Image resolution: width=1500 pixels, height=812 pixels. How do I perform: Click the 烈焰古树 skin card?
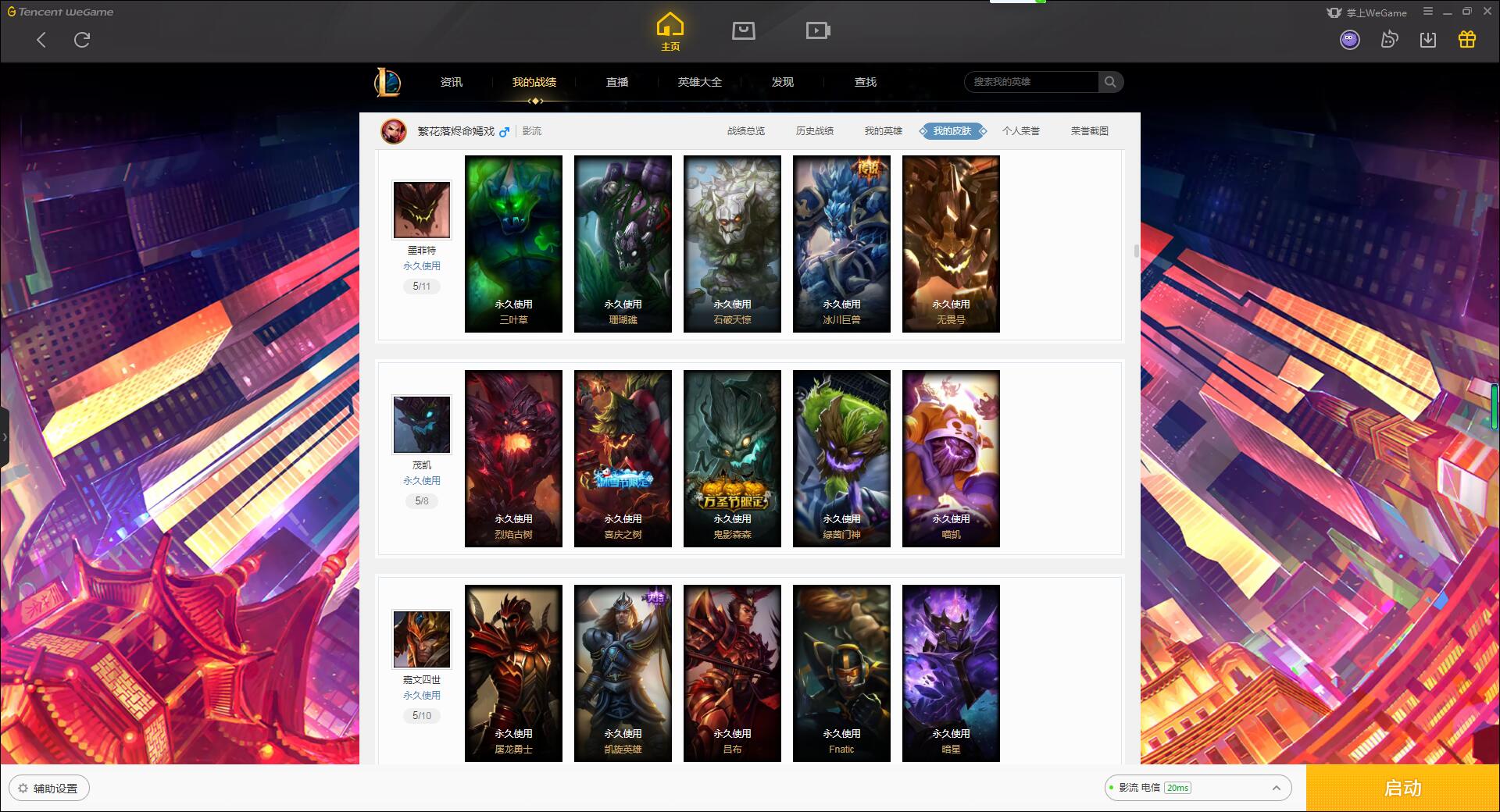(513, 458)
